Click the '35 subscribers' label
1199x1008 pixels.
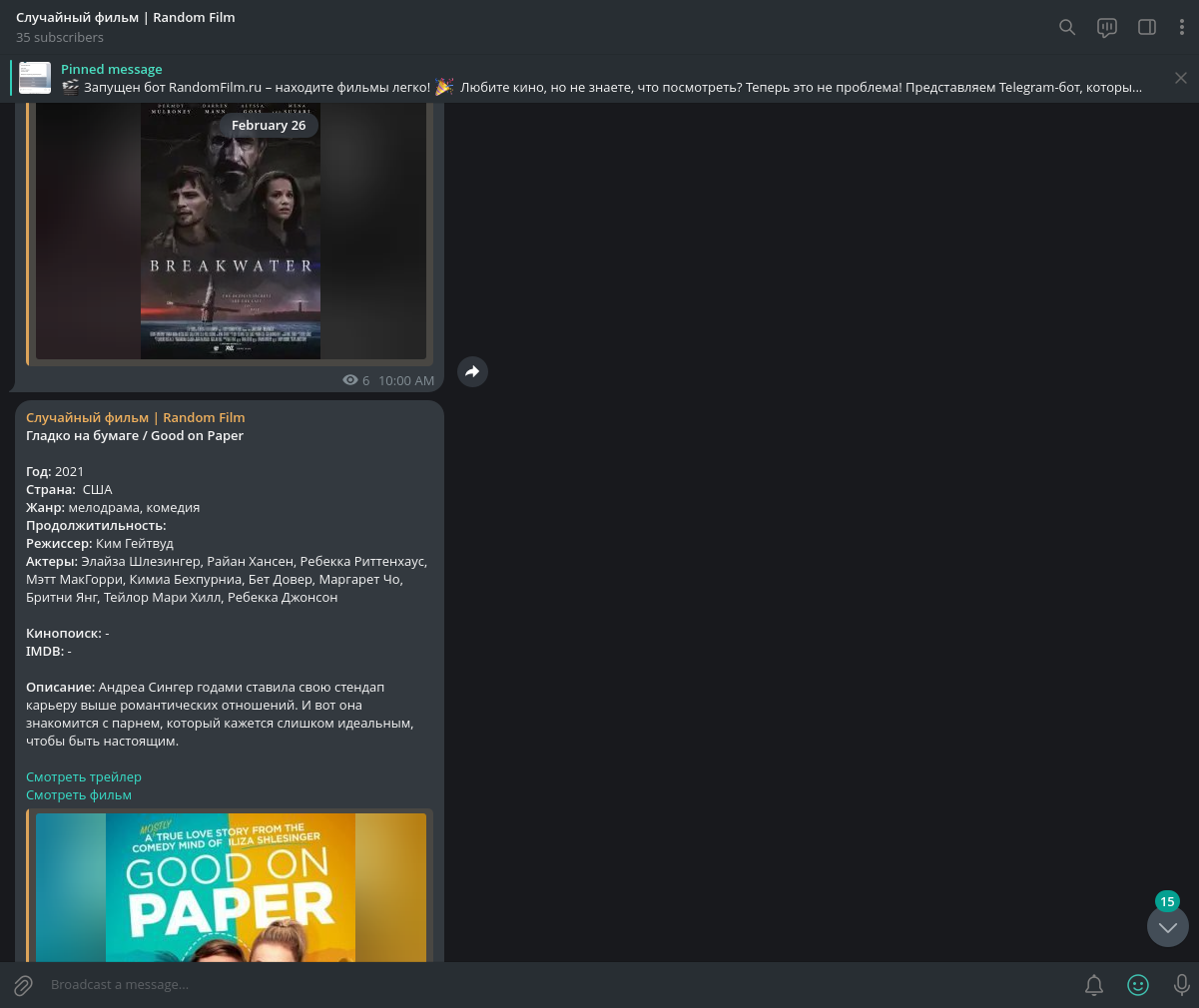tap(60, 37)
